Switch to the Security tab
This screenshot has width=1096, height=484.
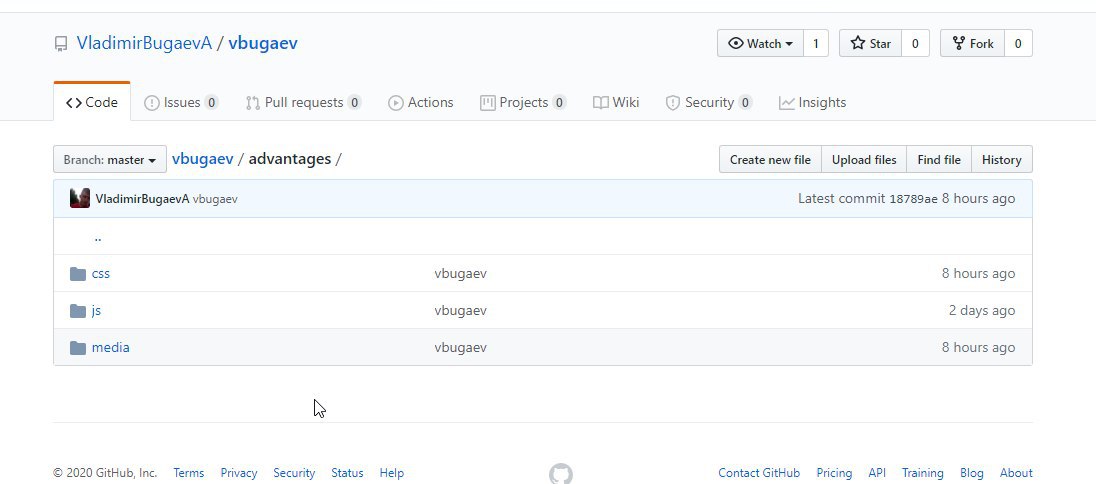[709, 102]
